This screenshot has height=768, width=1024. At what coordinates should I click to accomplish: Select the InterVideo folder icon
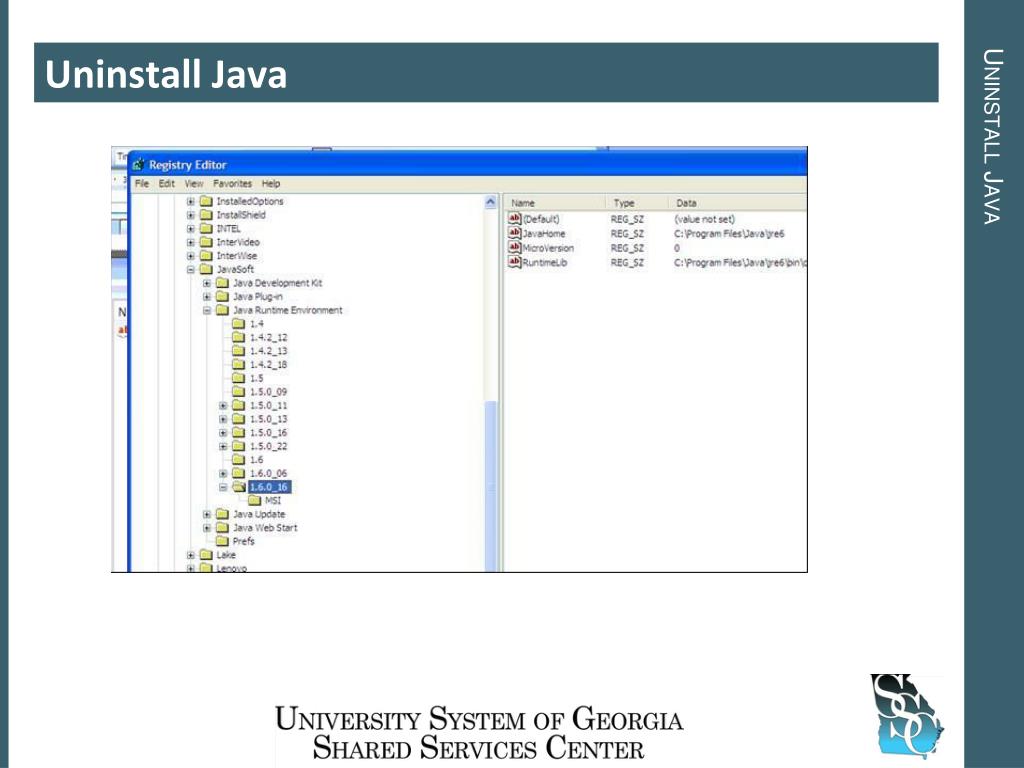tap(206, 242)
